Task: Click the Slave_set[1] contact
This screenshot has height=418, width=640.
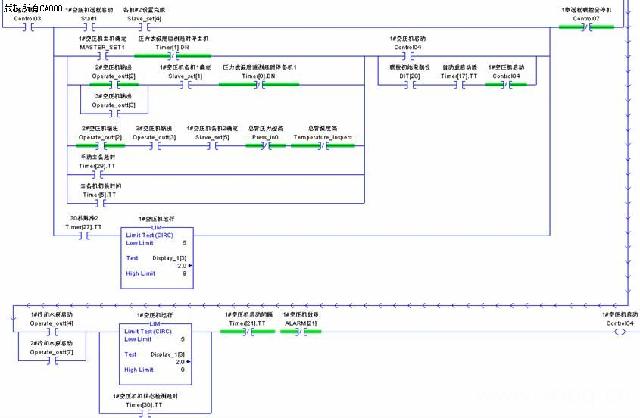Action: pos(184,83)
